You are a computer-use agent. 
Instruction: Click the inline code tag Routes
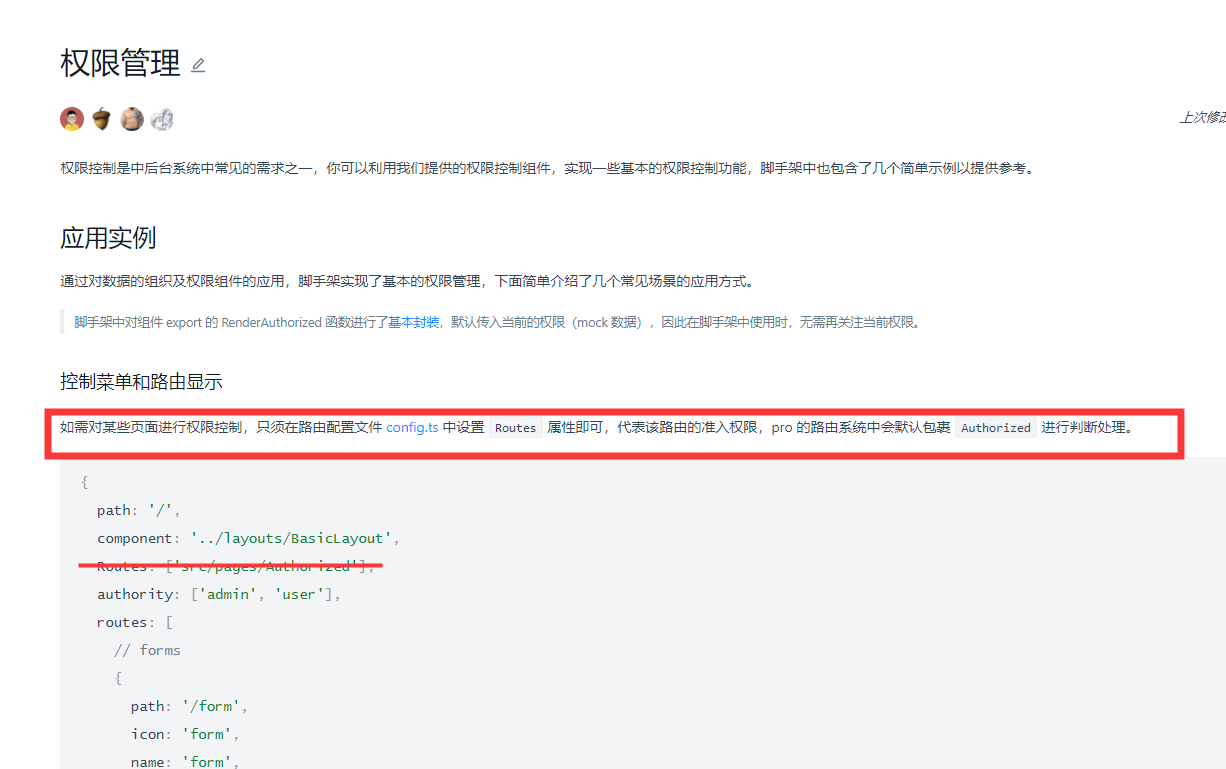click(x=515, y=427)
